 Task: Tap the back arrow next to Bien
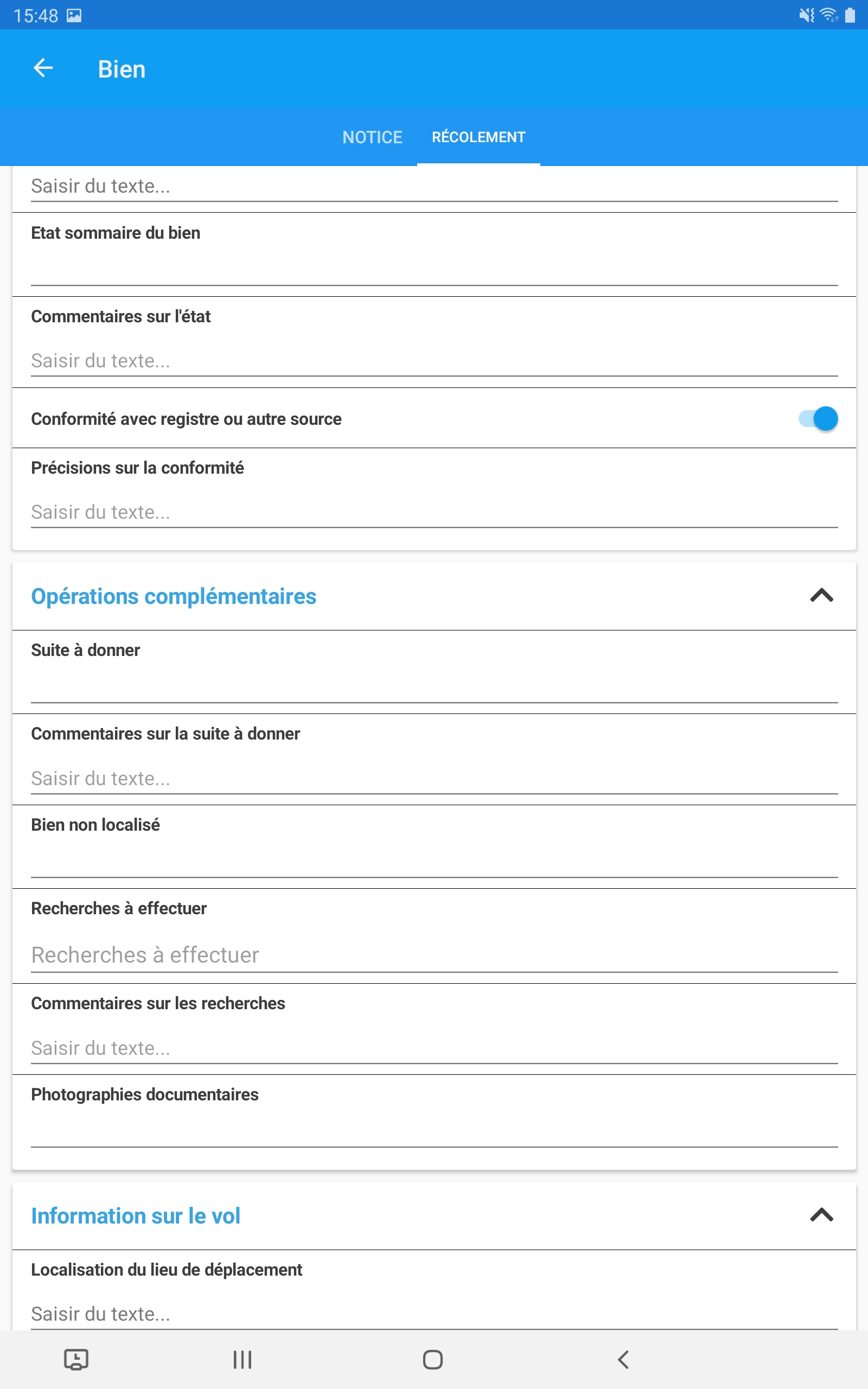[x=43, y=68]
